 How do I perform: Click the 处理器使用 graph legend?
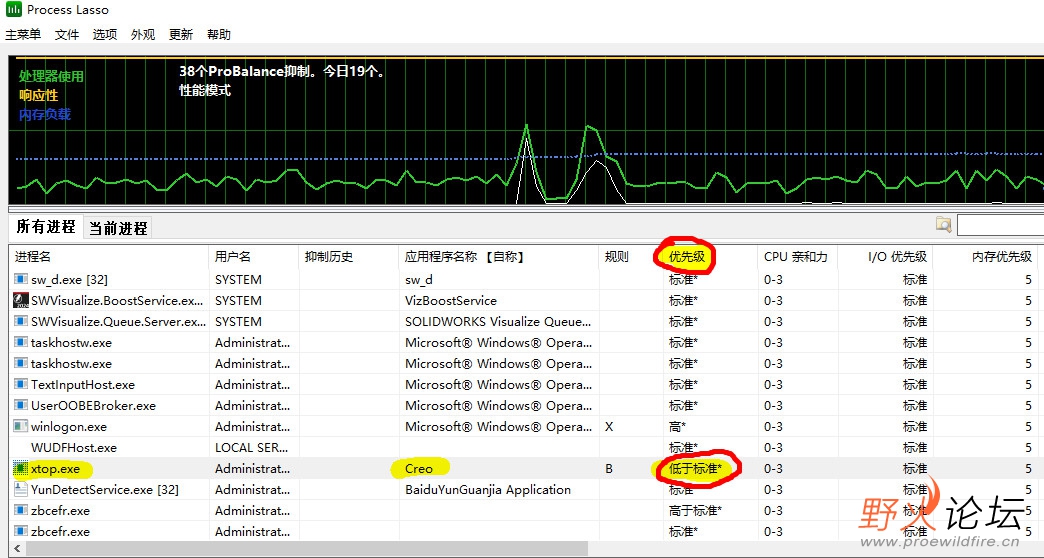click(51, 76)
